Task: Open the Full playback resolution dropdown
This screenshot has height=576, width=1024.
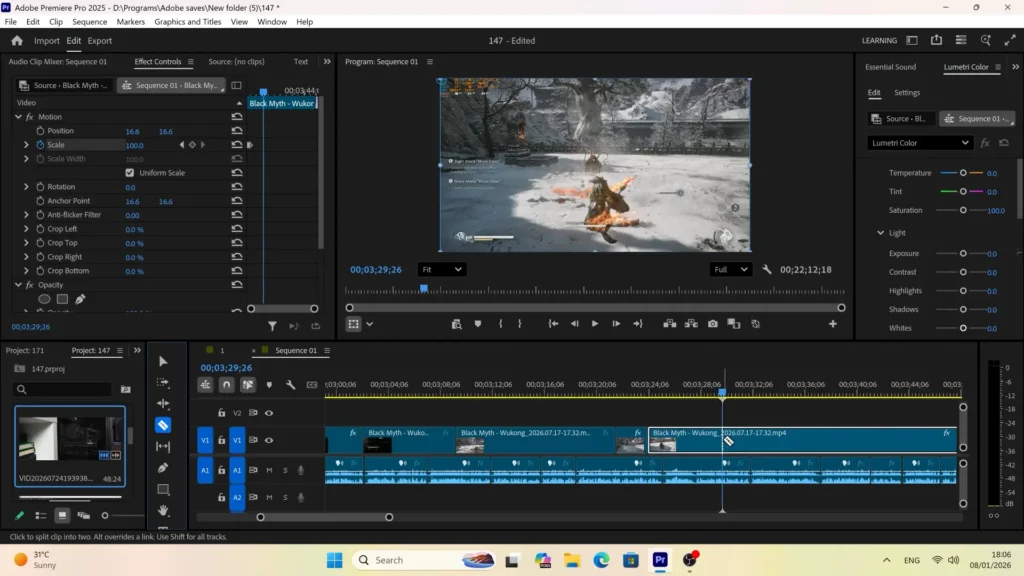Action: click(731, 270)
